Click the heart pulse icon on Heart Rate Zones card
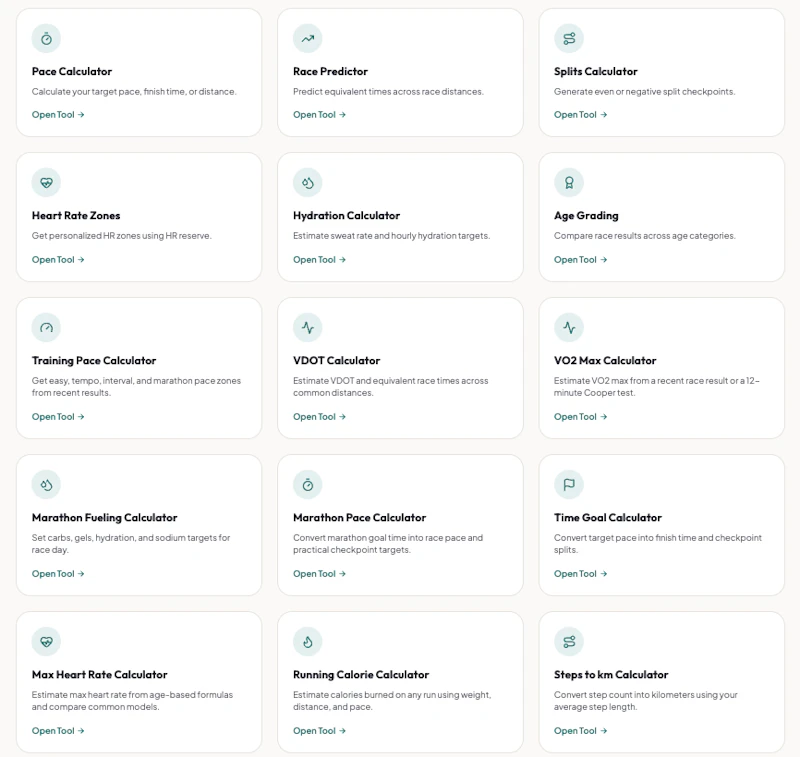 pyautogui.click(x=46, y=183)
